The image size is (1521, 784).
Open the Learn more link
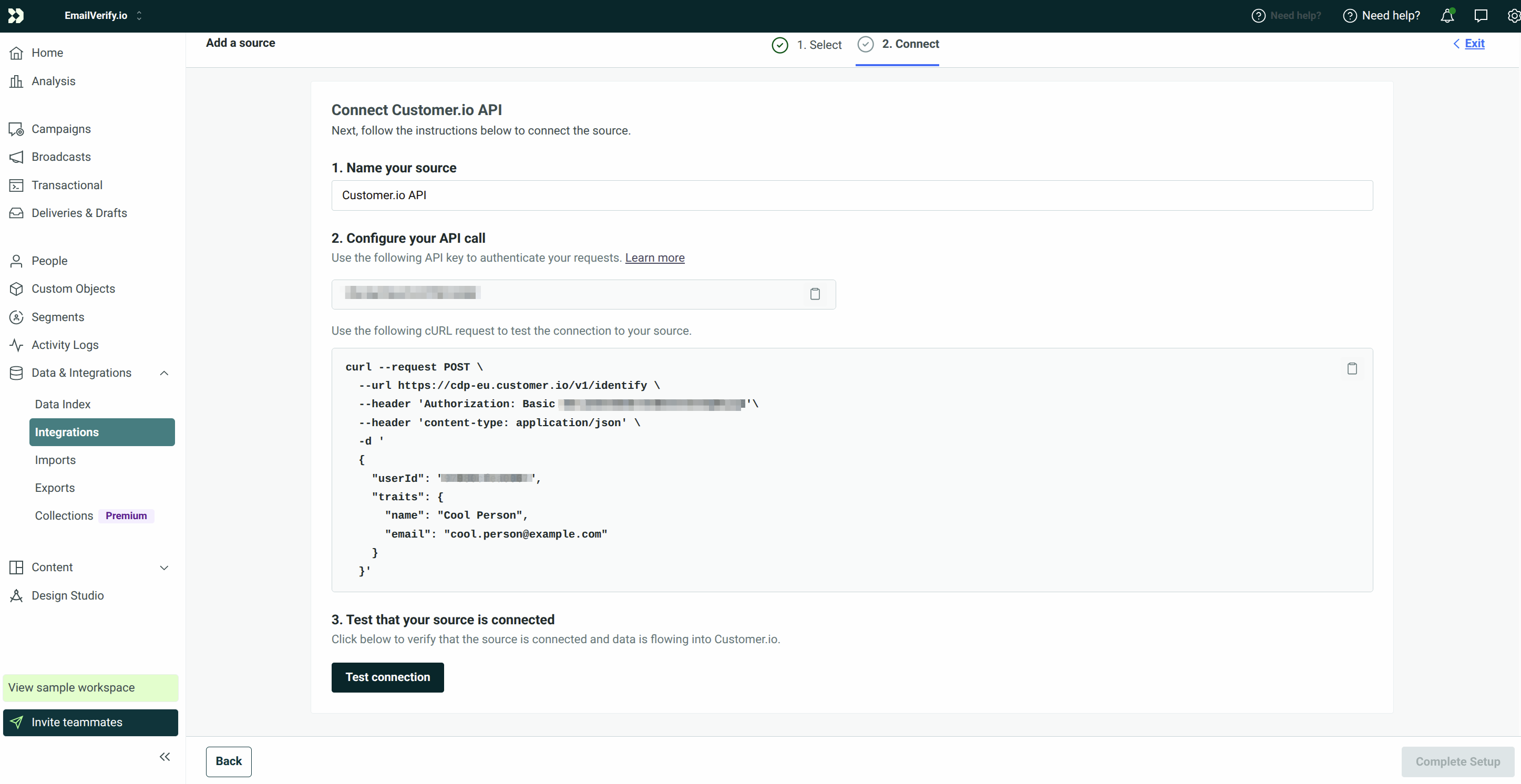coord(655,258)
